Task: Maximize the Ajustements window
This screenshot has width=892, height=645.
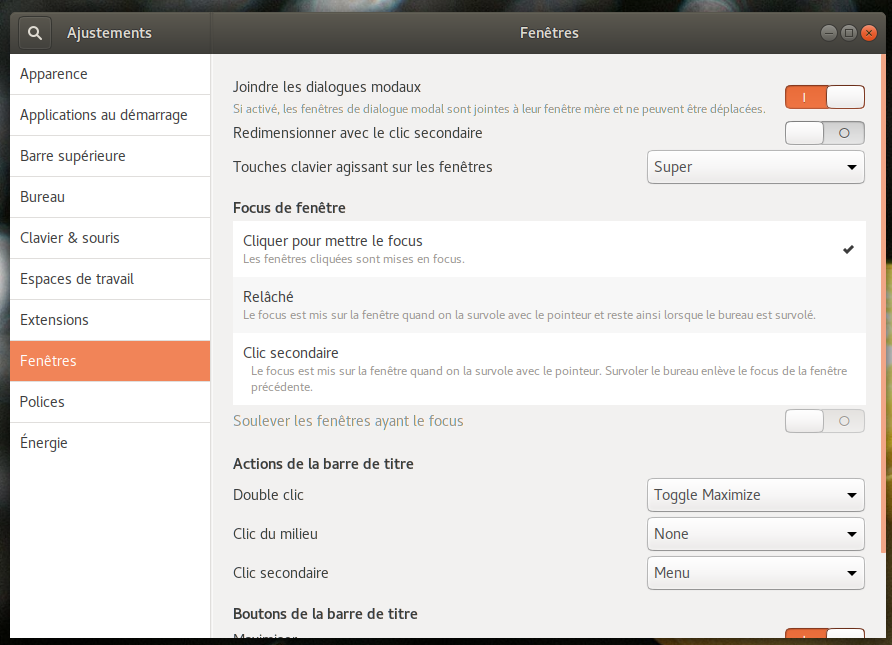Action: pos(848,33)
